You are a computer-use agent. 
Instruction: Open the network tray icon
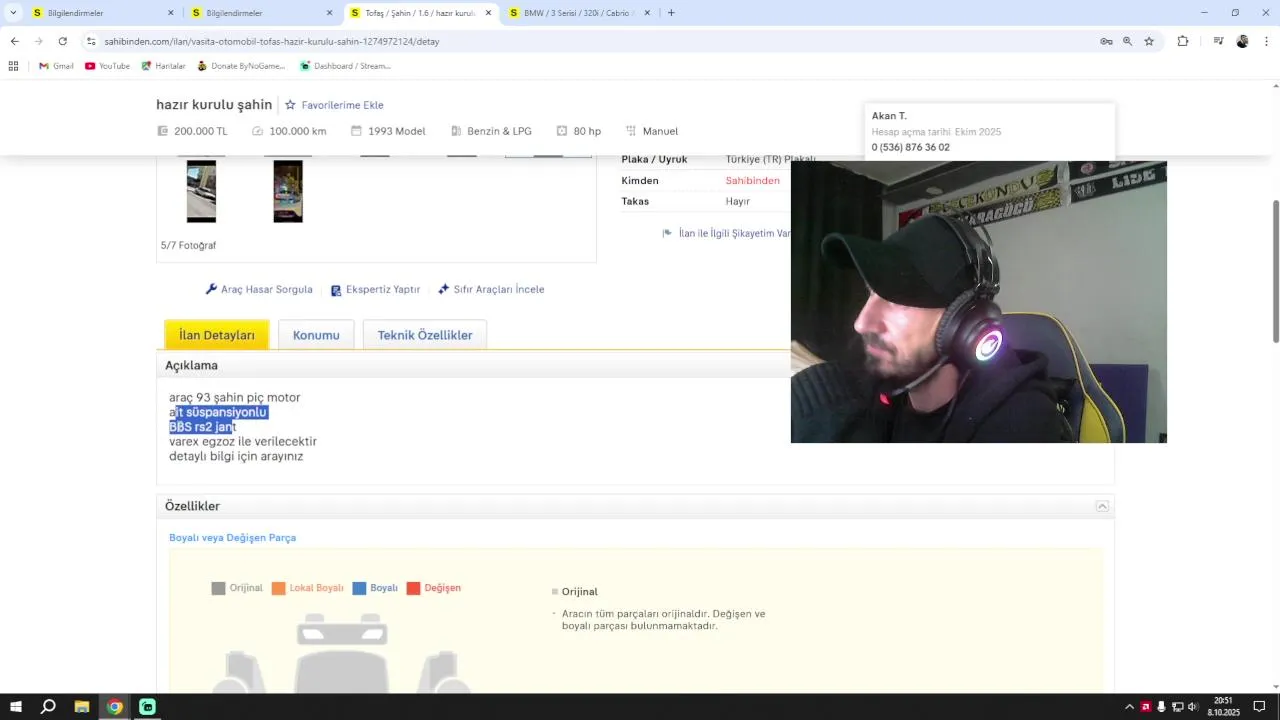1177,707
